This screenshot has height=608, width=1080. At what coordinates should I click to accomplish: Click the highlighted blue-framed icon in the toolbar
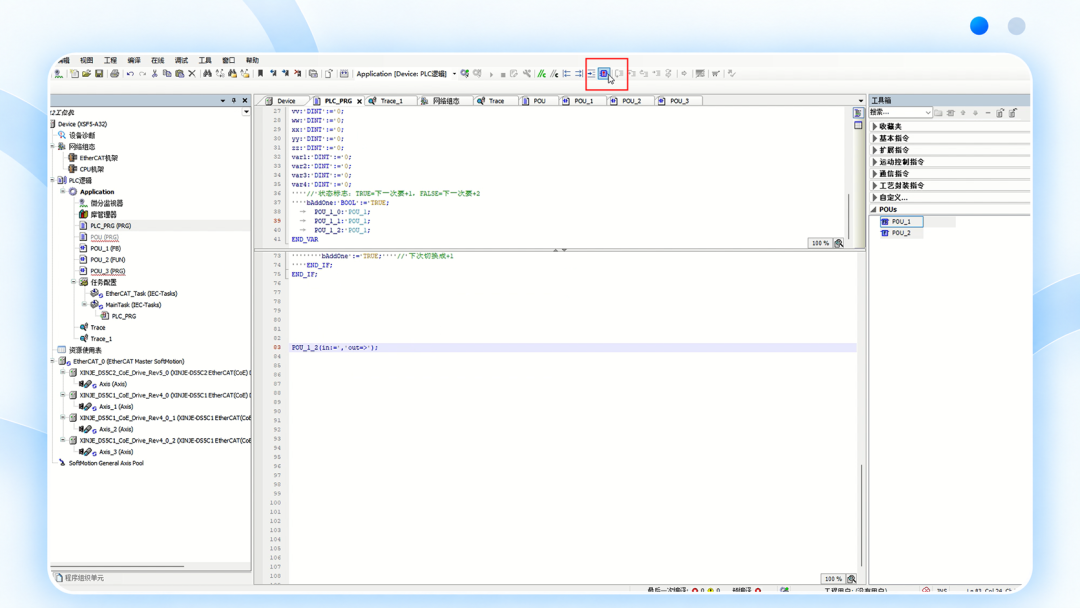[x=604, y=74]
